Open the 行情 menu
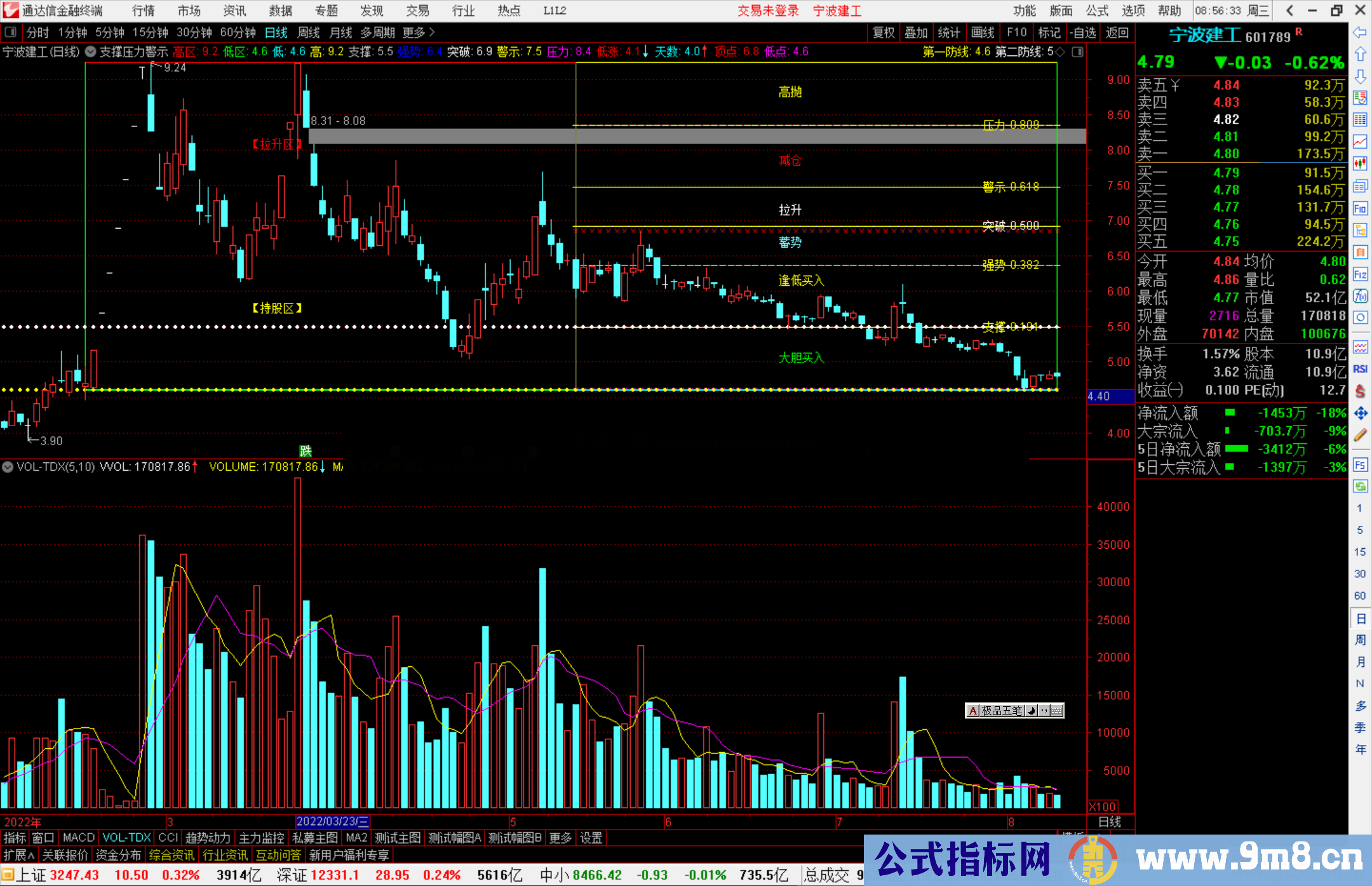This screenshot has width=1372, height=886. point(144,10)
